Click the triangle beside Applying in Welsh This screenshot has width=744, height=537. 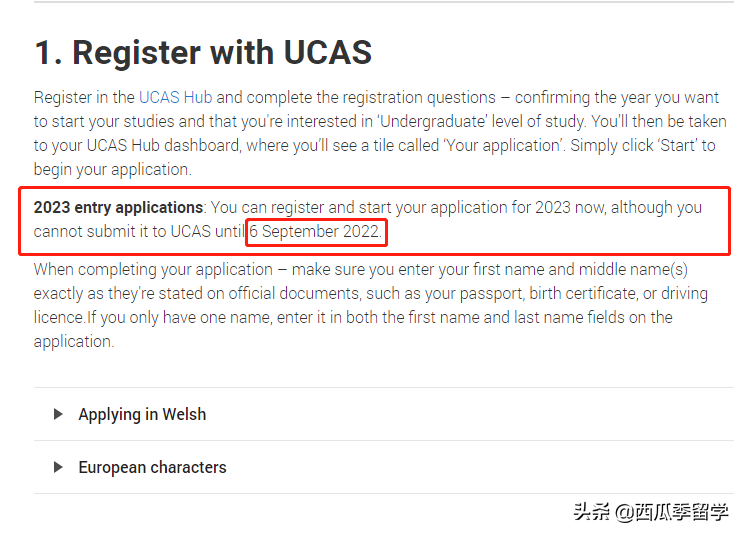tap(59, 414)
